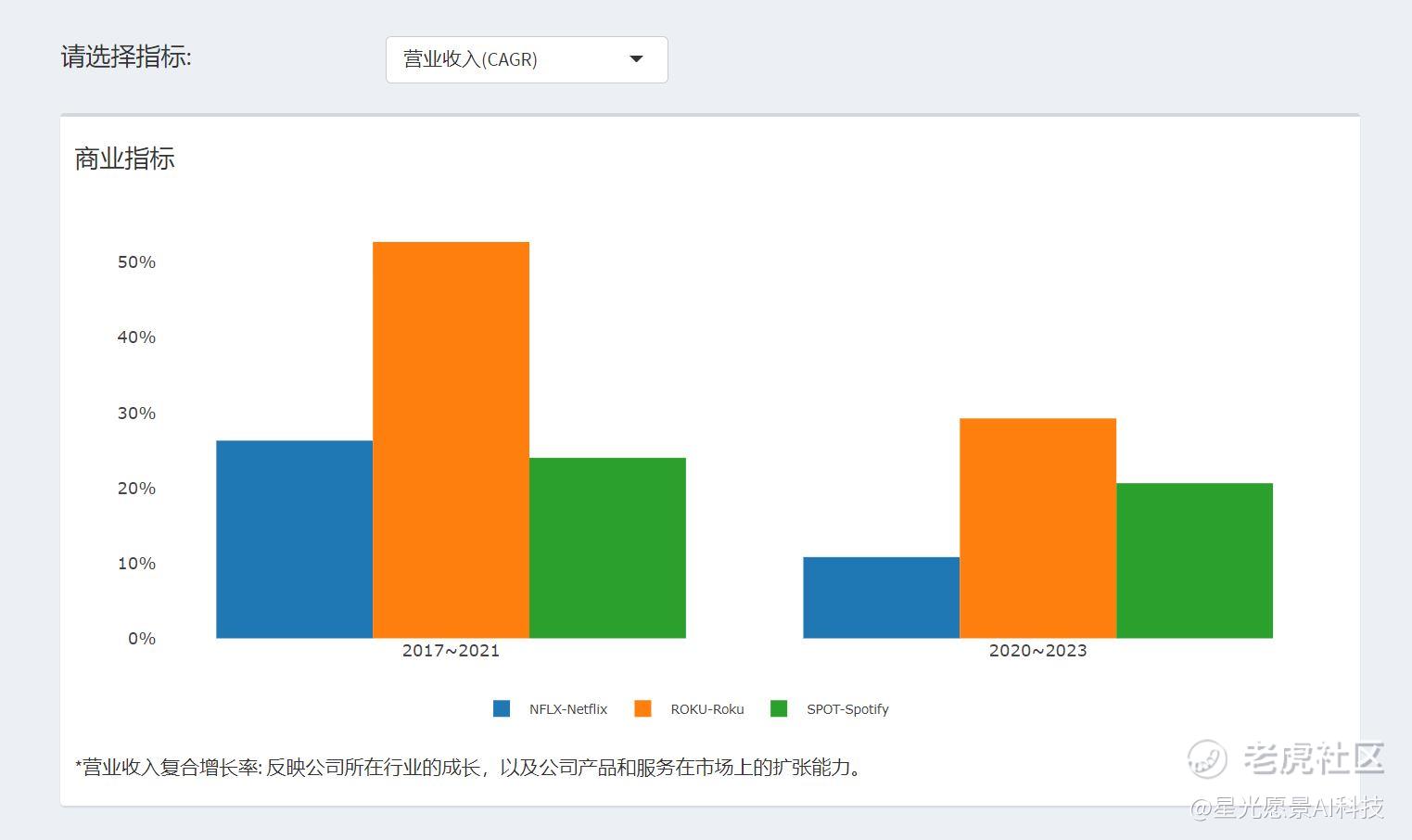Image resolution: width=1412 pixels, height=840 pixels.
Task: Click the orange Roku bar for 2017~2021
Action: tap(451, 439)
